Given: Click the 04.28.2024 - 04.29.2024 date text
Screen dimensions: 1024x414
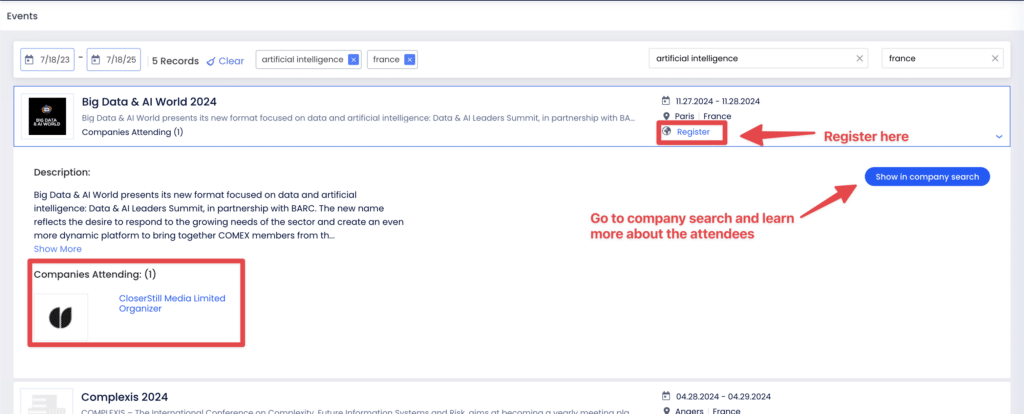Looking at the screenshot, I should tap(723, 396).
